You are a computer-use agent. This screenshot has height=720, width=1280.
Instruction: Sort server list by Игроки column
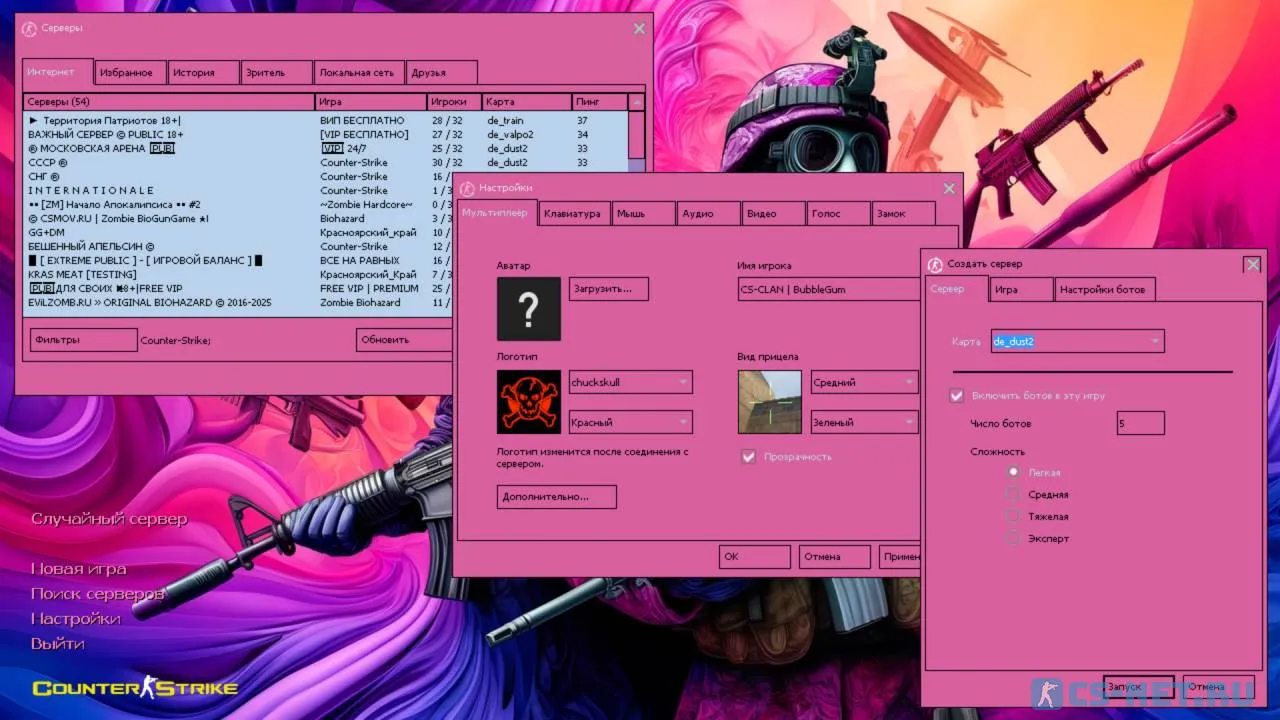point(454,102)
